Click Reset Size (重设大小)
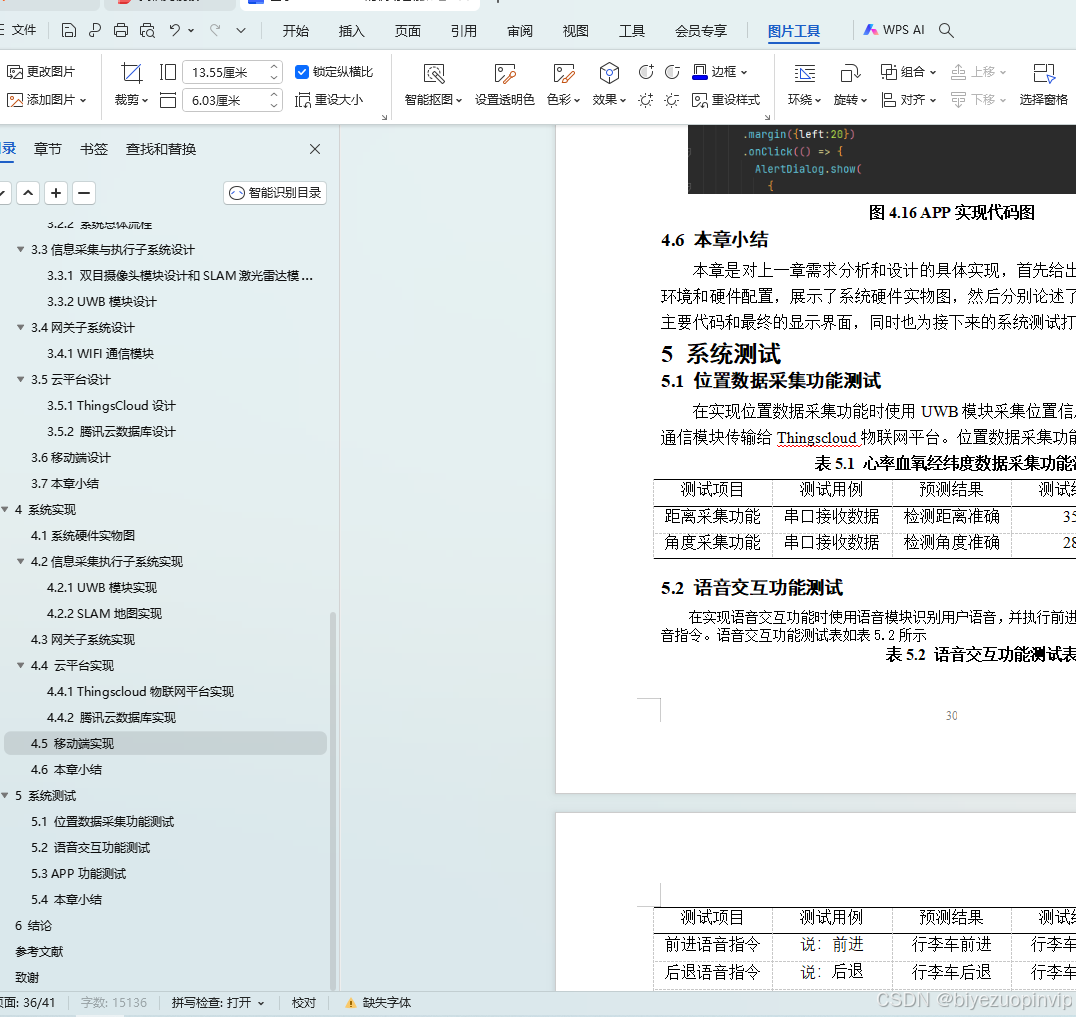Viewport: 1076px width, 1017px height. pyautogui.click(x=329, y=100)
